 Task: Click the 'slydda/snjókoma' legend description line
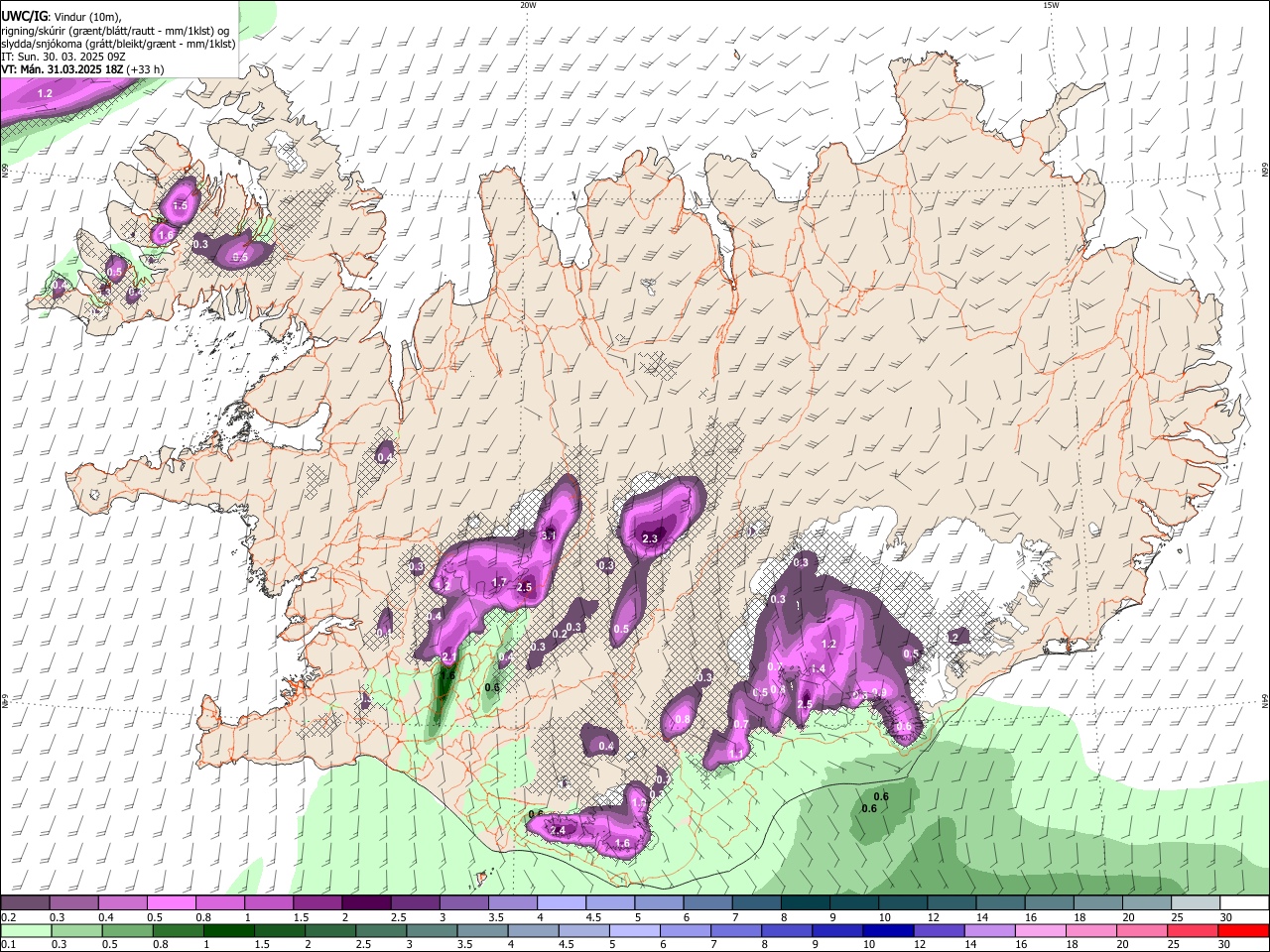[x=118, y=44]
